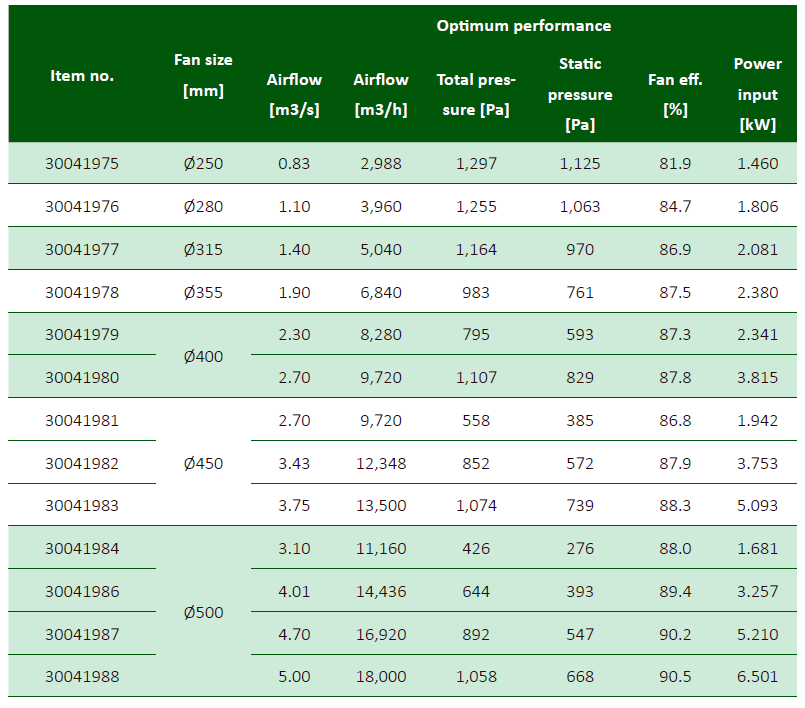Select the 761 static pressure value

point(580,292)
